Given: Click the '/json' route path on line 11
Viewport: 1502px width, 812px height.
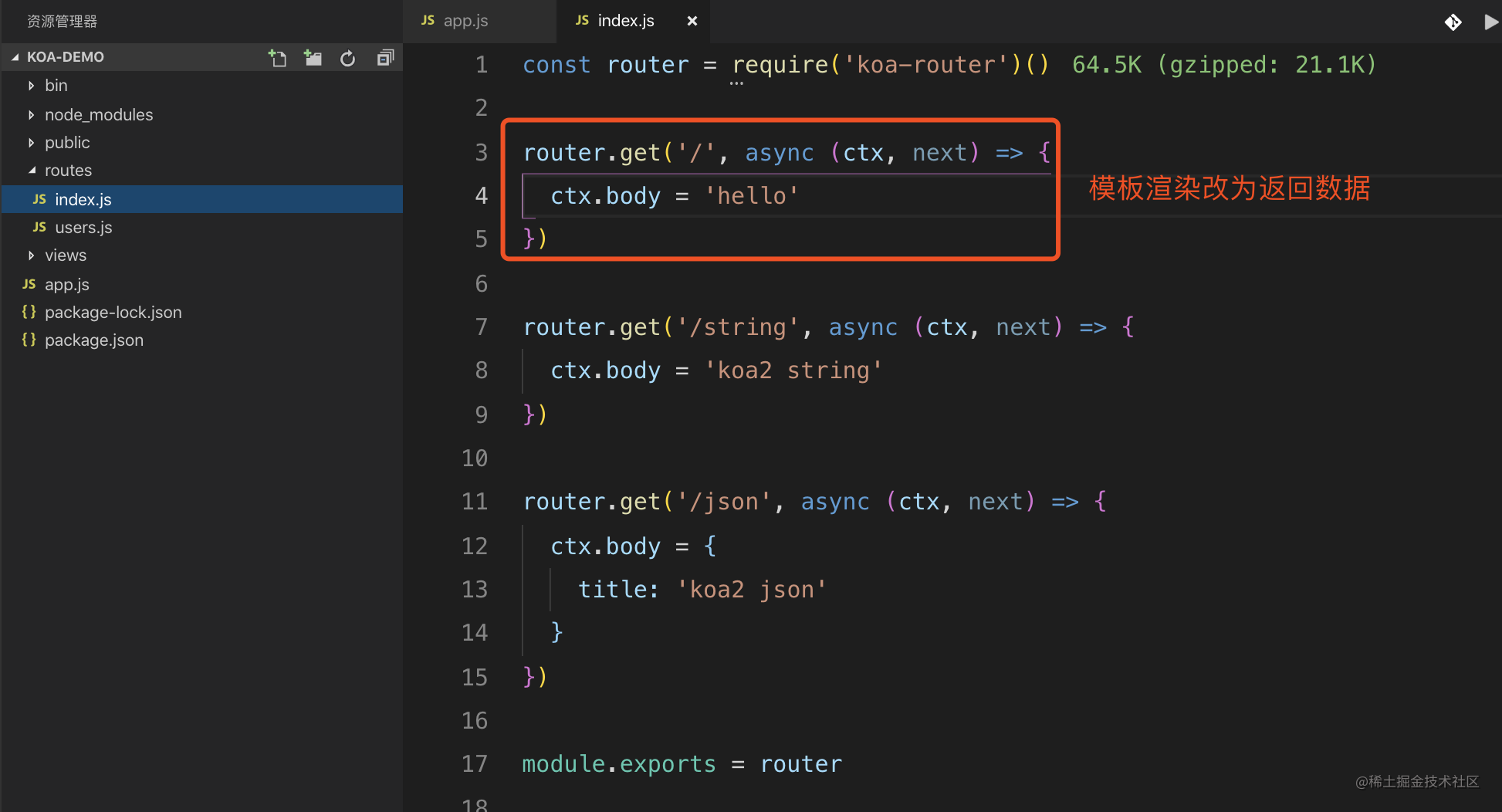Looking at the screenshot, I should click(724, 502).
